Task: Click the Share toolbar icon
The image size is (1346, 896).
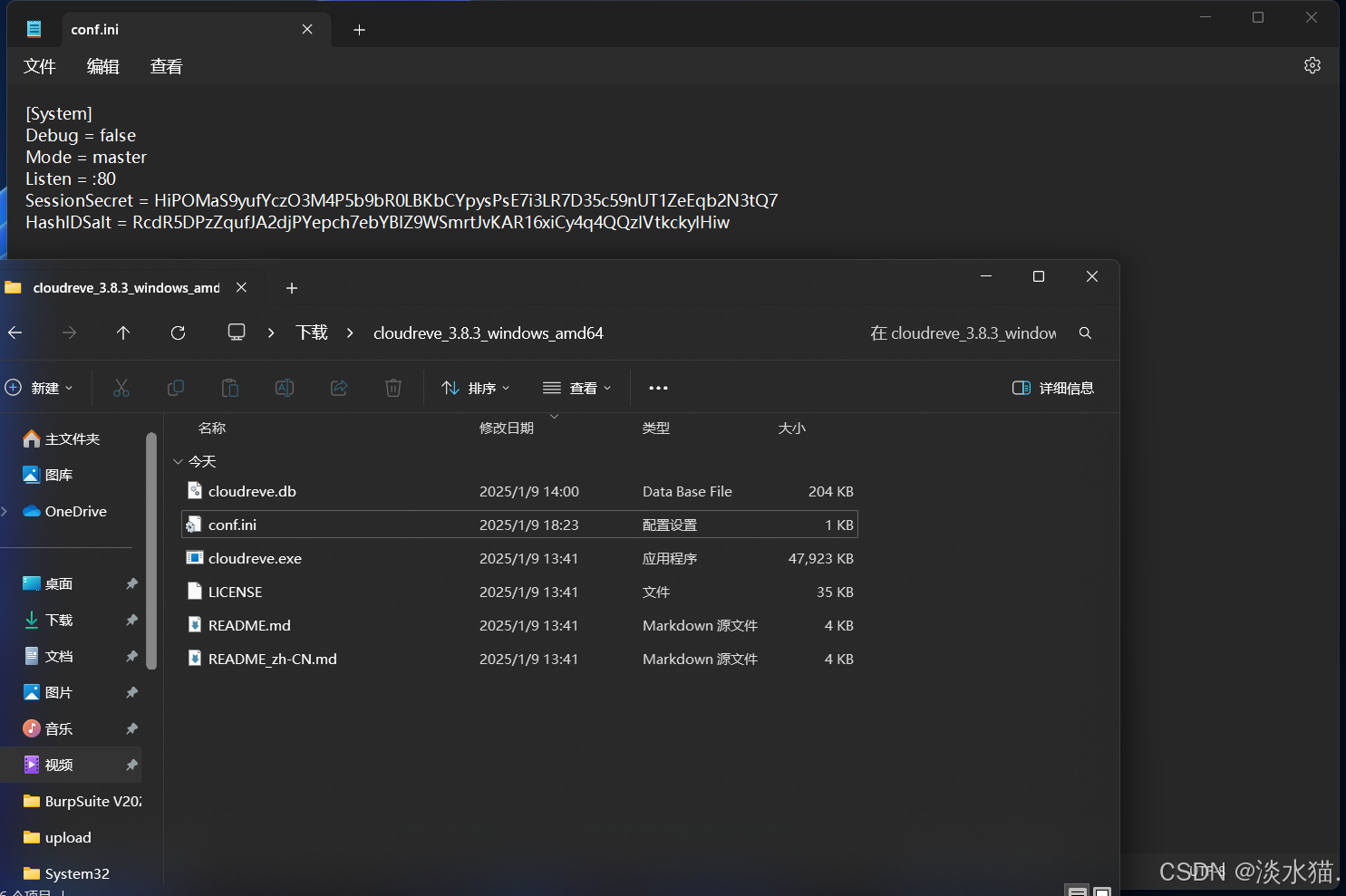Action: pyautogui.click(x=339, y=388)
